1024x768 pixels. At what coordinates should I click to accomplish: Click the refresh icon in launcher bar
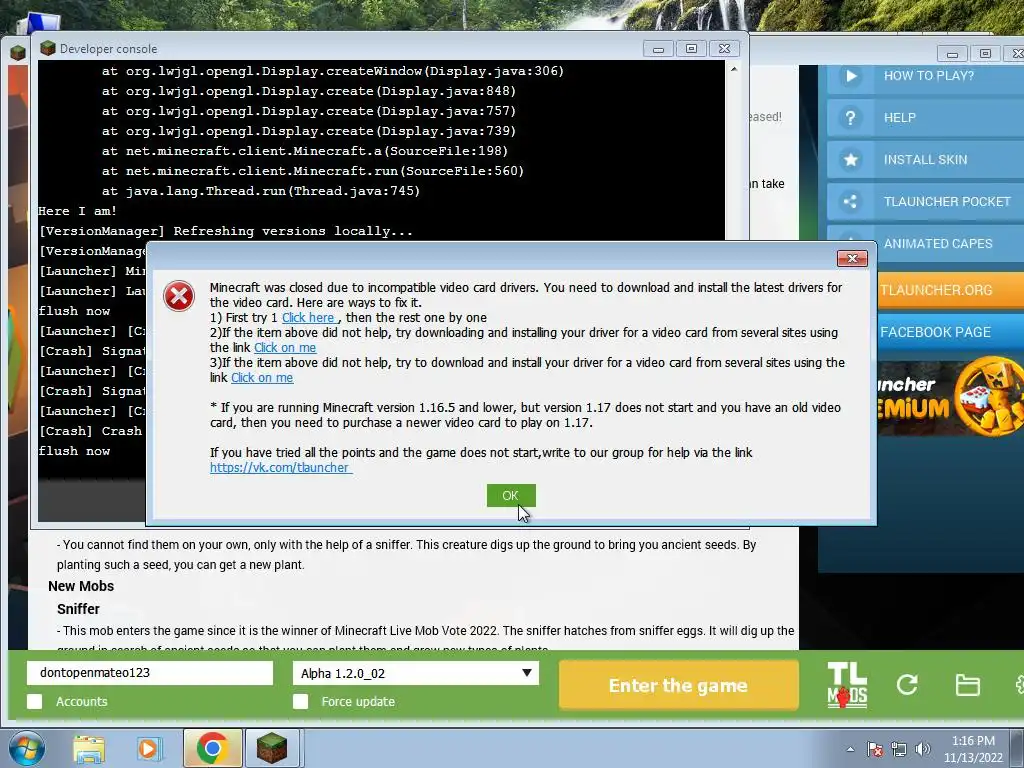coord(907,684)
